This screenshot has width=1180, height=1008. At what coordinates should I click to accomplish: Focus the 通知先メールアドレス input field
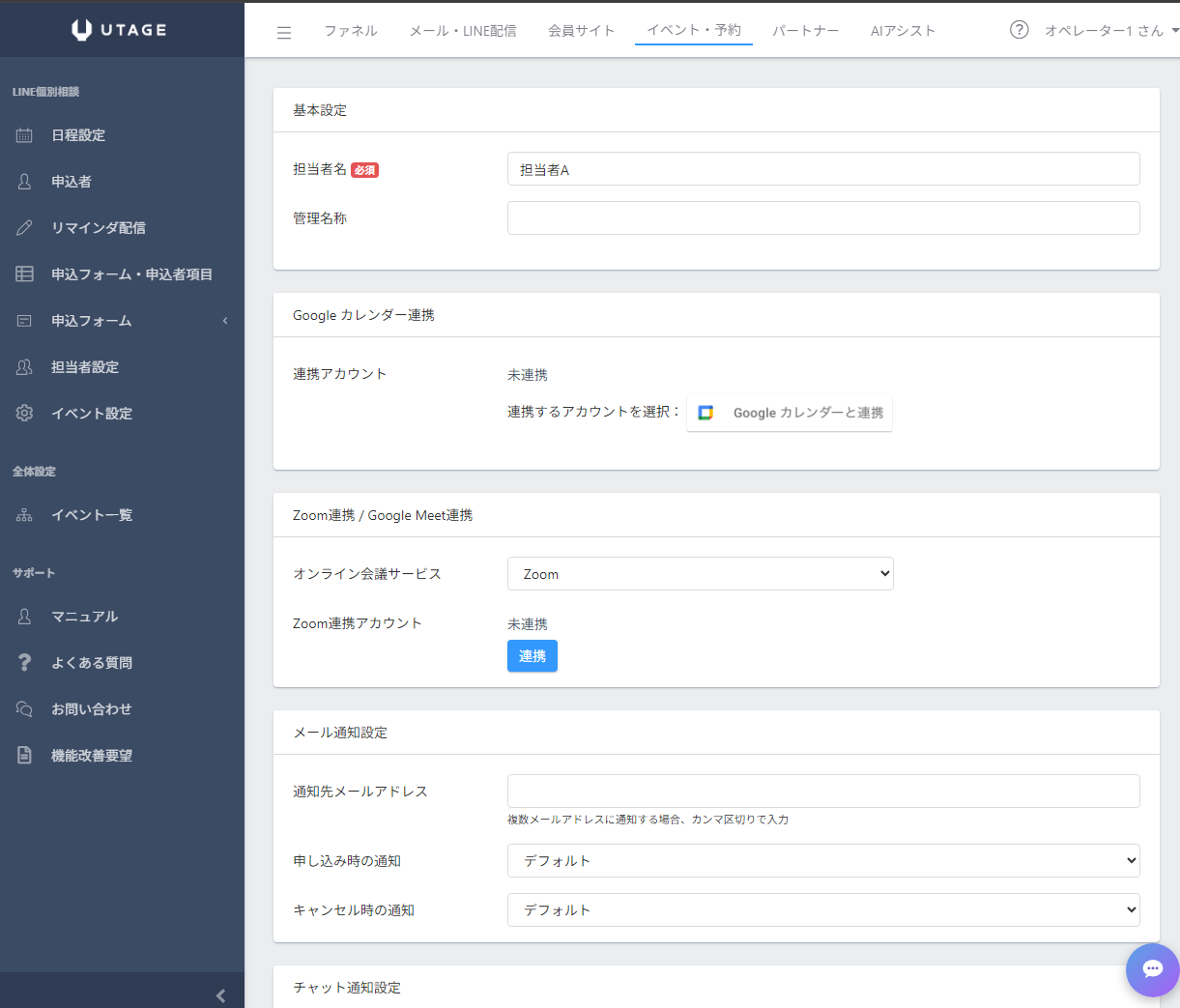click(823, 792)
